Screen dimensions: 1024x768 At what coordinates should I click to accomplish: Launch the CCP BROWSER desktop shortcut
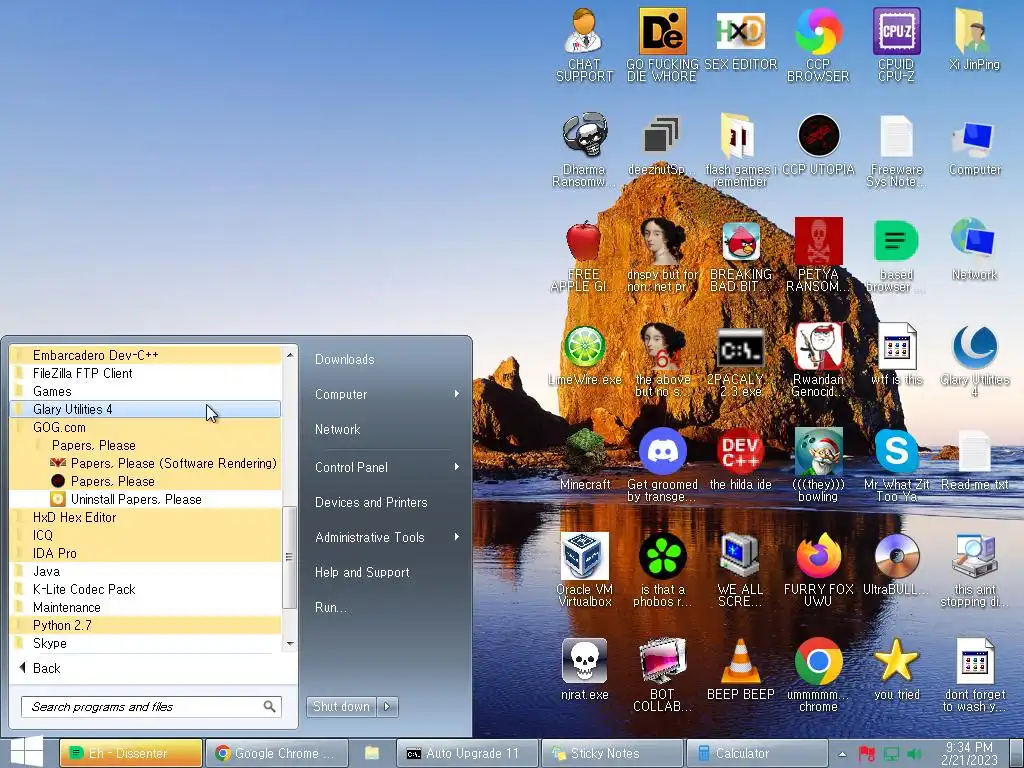click(818, 44)
